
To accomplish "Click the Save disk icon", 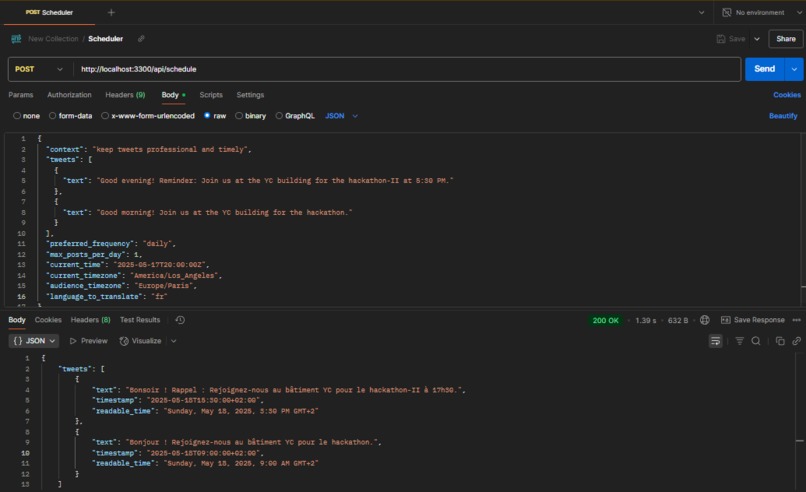I will [x=721, y=39].
